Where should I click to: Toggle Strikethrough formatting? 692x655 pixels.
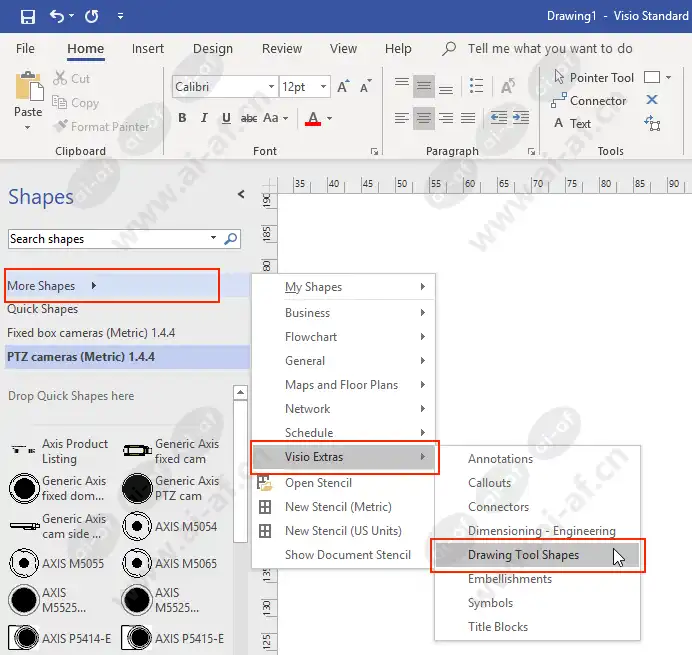(x=248, y=118)
